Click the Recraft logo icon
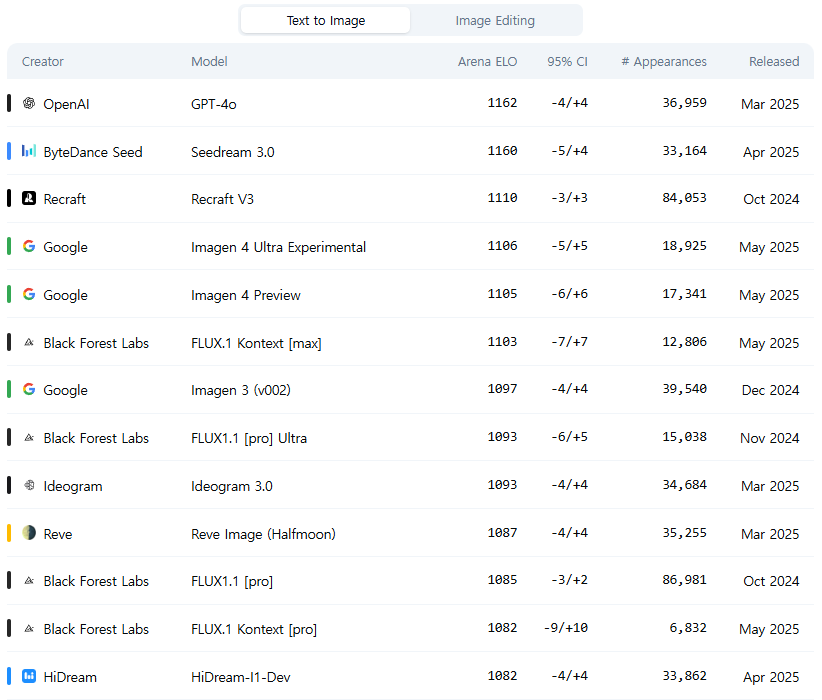Viewport: 822px width, 700px height. (x=29, y=198)
